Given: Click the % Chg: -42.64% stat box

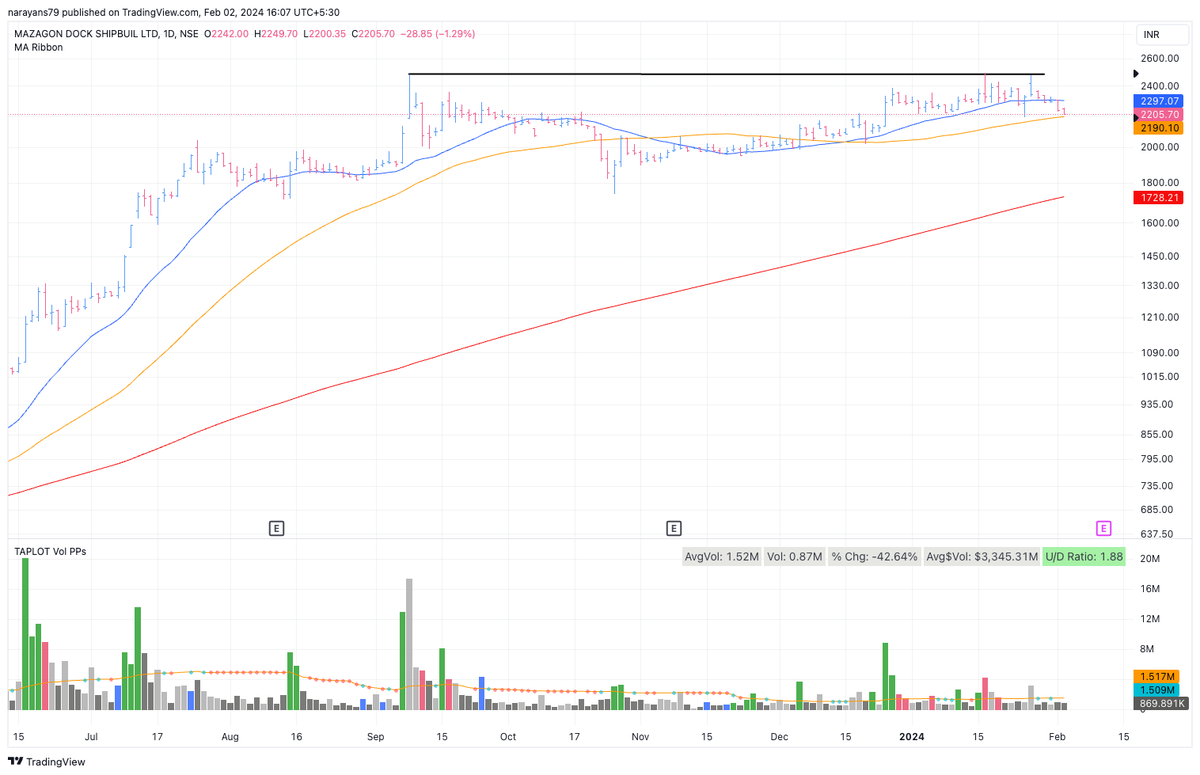Looking at the screenshot, I should click(x=875, y=556).
